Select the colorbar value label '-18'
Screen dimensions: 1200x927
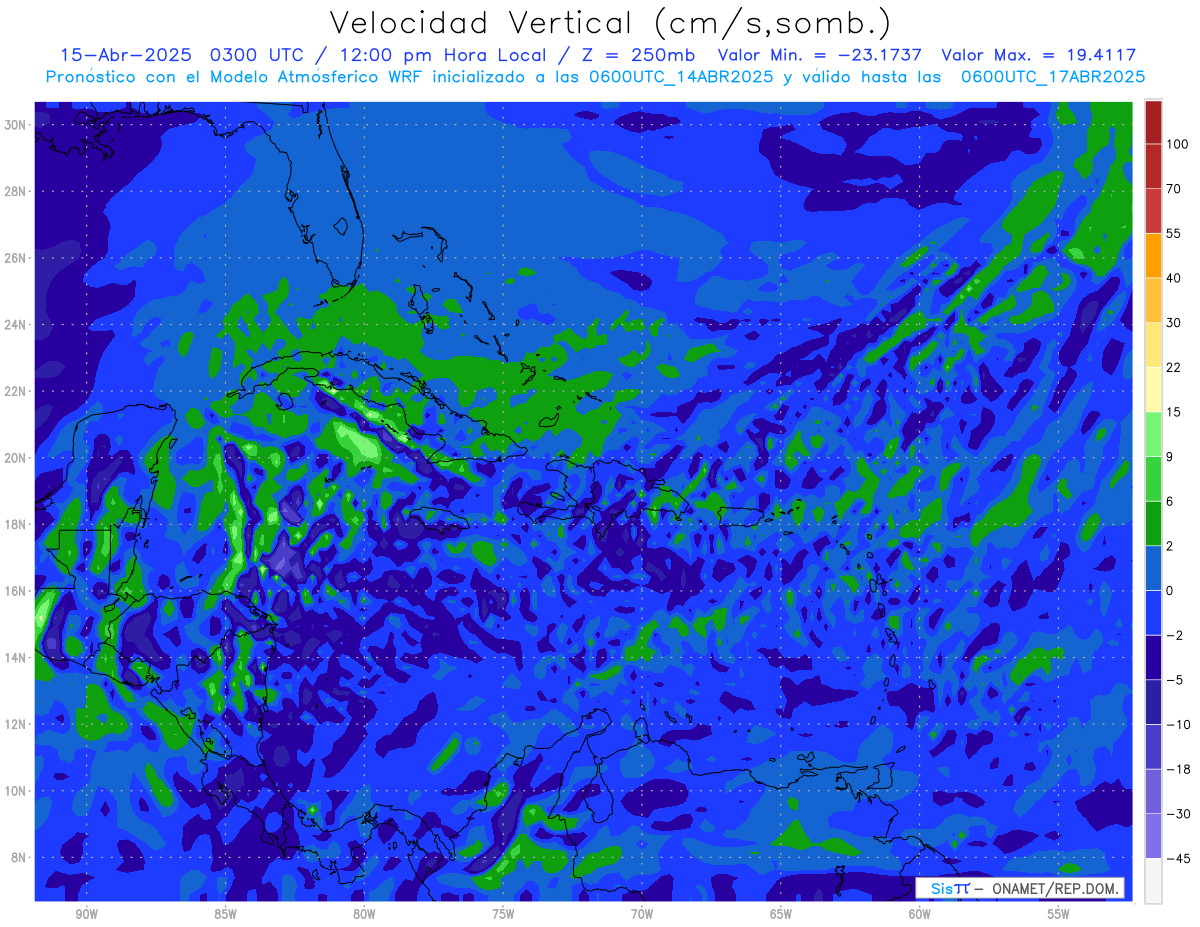[1177, 769]
